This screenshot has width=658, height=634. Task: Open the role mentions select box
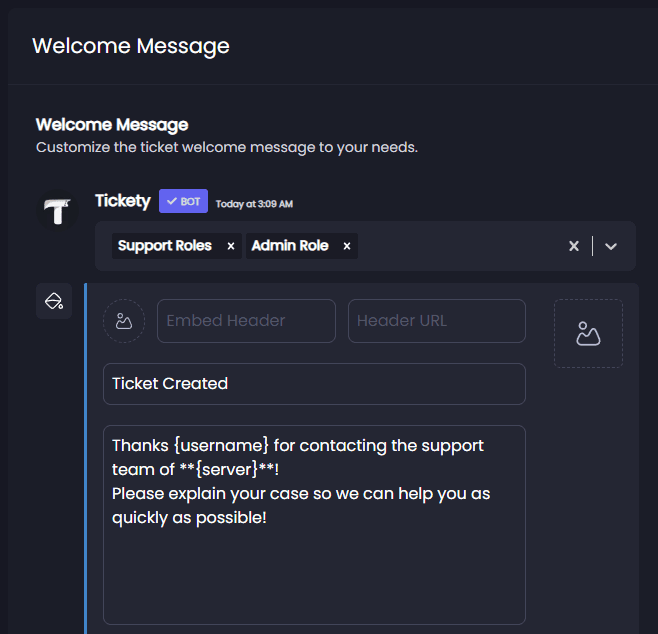coord(365,246)
